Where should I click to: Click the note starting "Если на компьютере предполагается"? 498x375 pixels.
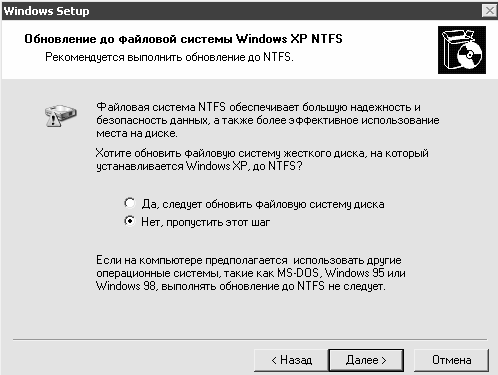251,273
